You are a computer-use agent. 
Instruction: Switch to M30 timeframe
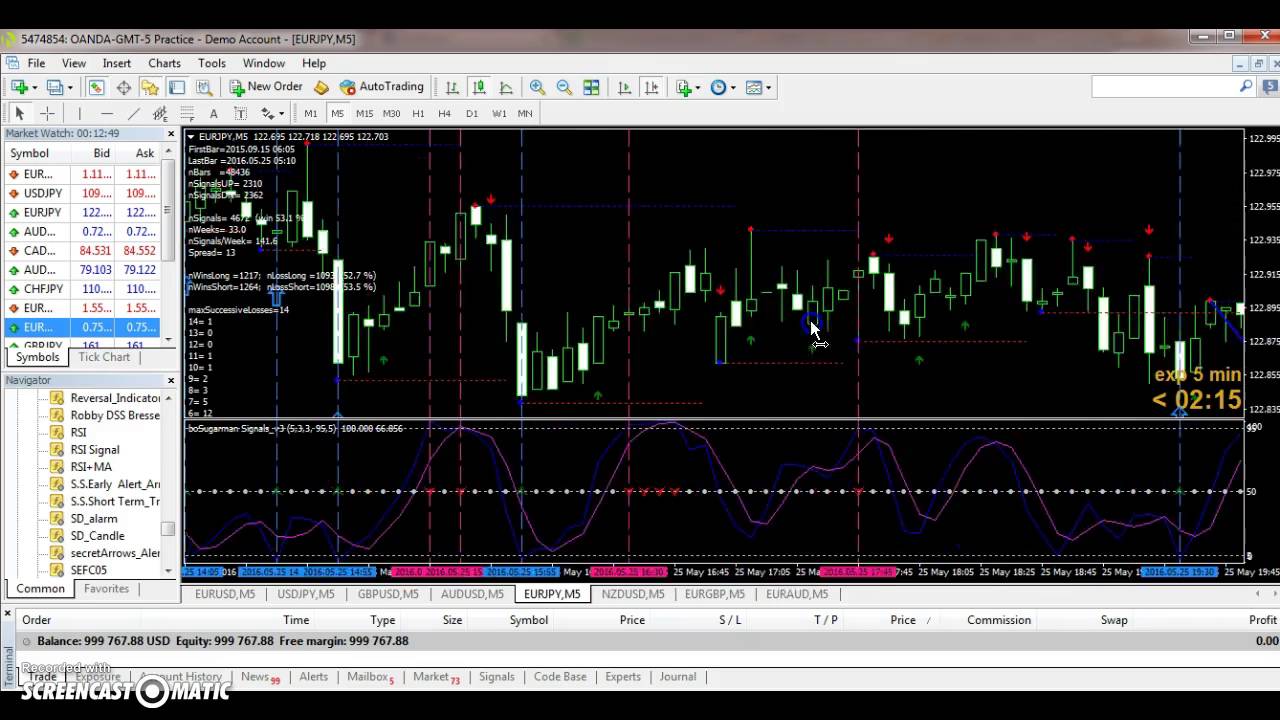point(391,113)
